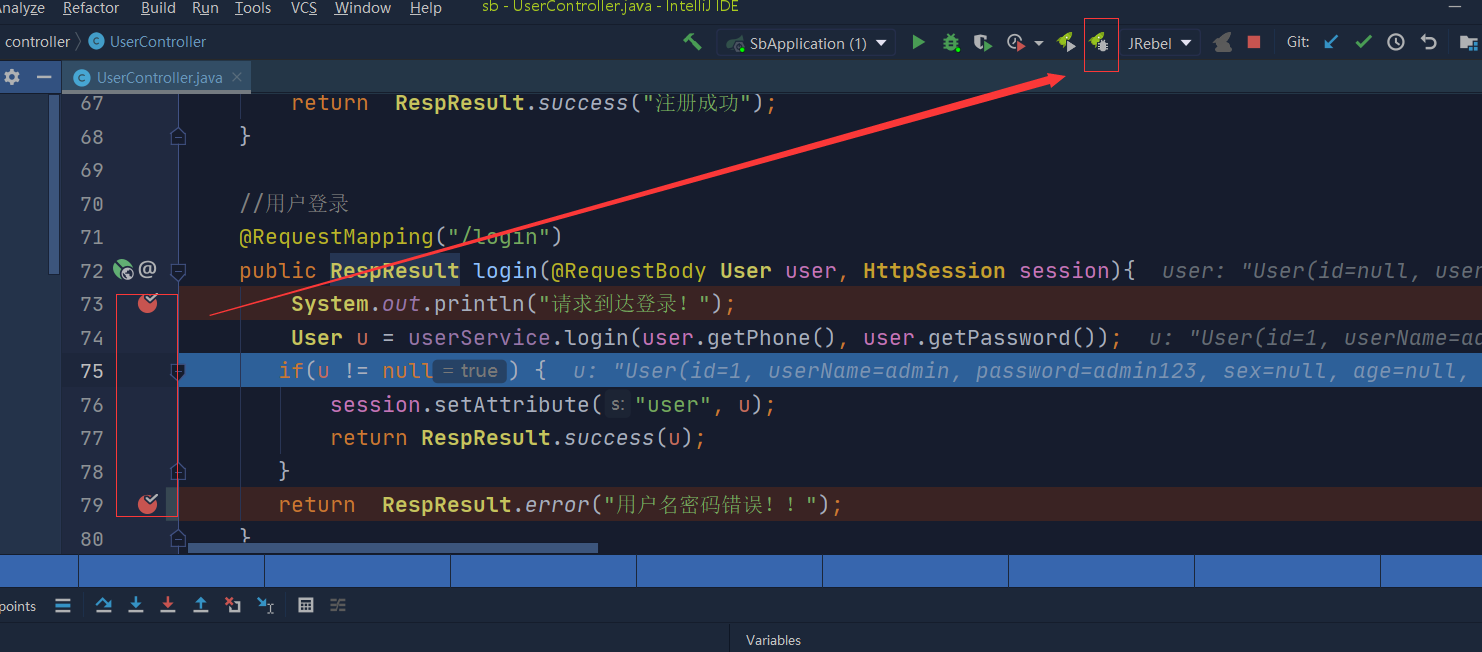Open Git Show History clock icon
This screenshot has width=1482, height=652.
(1396, 42)
